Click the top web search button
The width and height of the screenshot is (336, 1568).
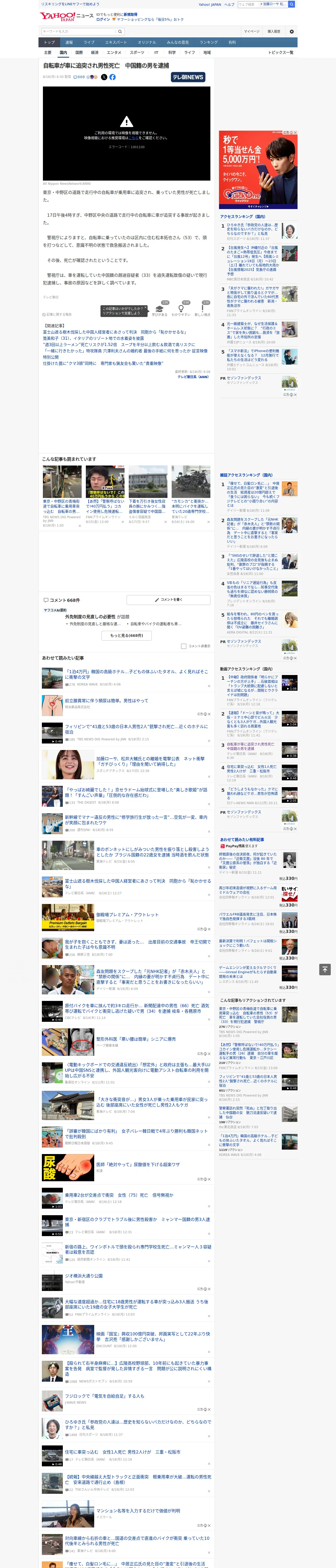292,4
